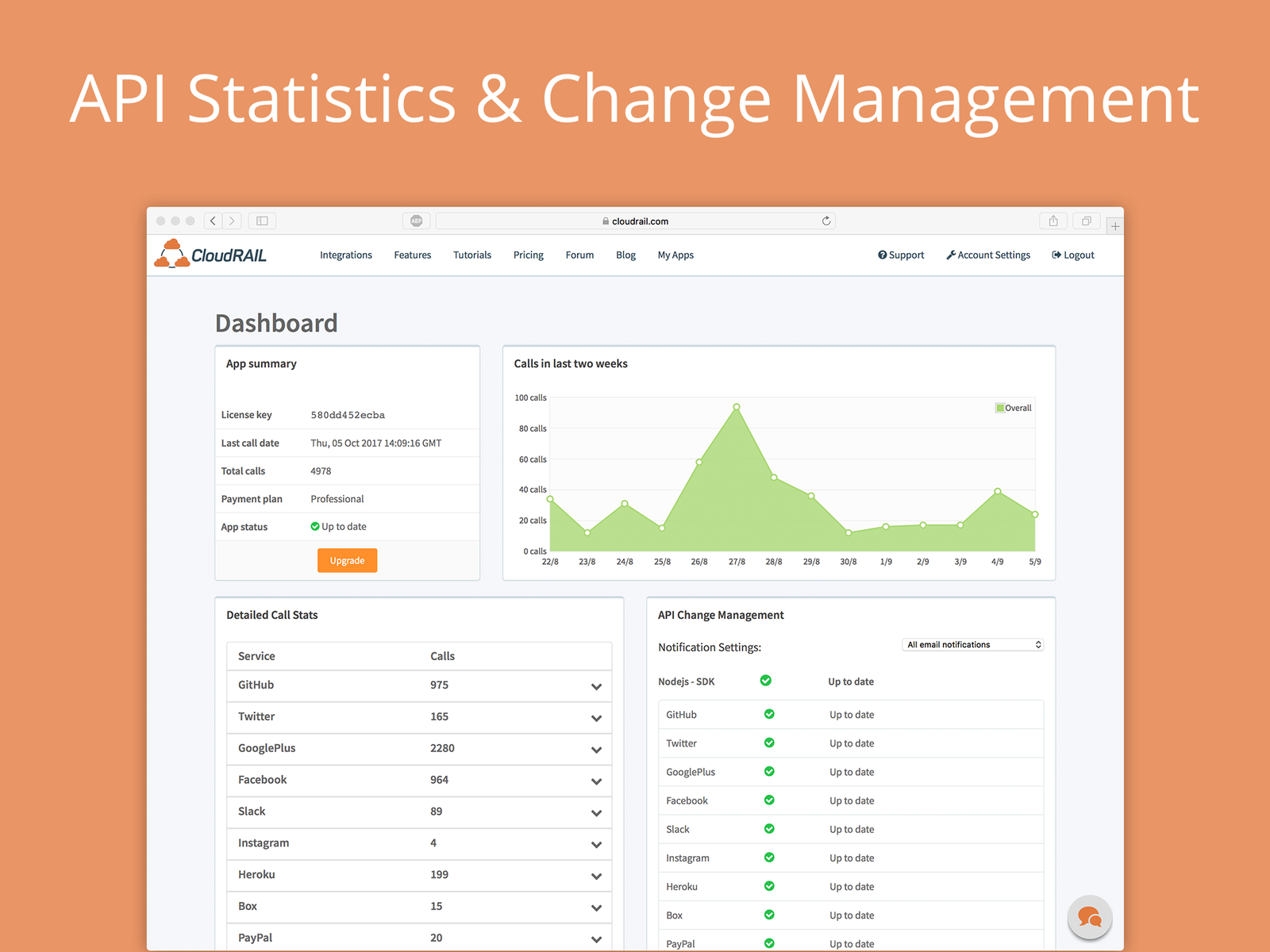Screen dimensions: 1270x952
Task: Expand the Facebook call stats row
Action: pyautogui.click(x=596, y=782)
